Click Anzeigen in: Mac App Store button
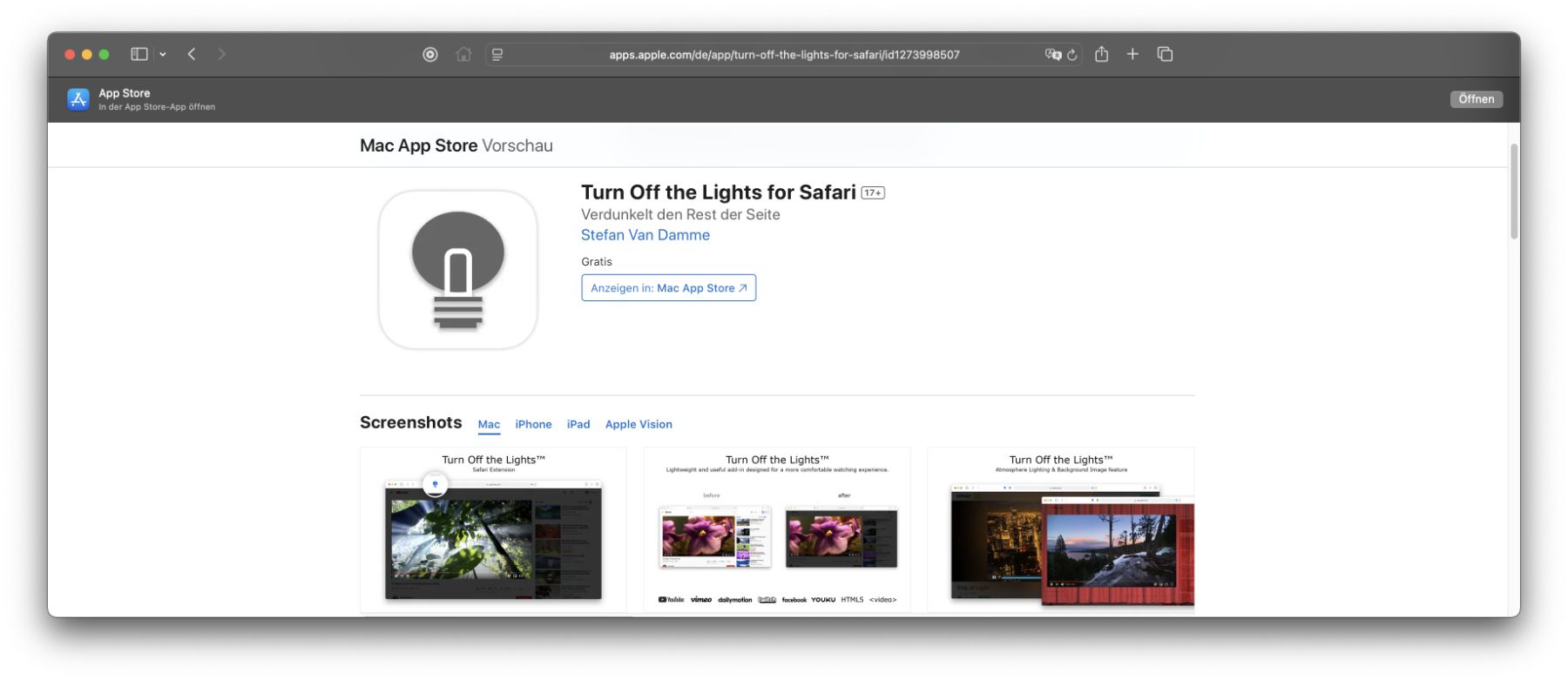The image size is (1568, 680). tap(668, 288)
